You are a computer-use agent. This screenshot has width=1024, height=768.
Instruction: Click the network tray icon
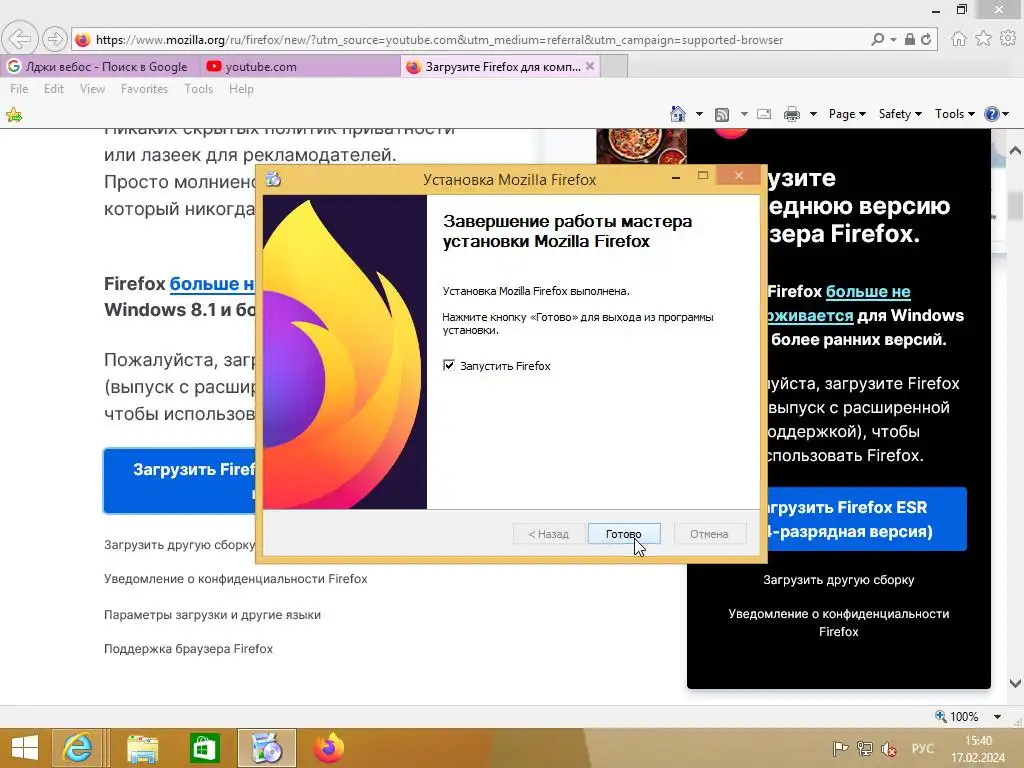click(x=865, y=748)
